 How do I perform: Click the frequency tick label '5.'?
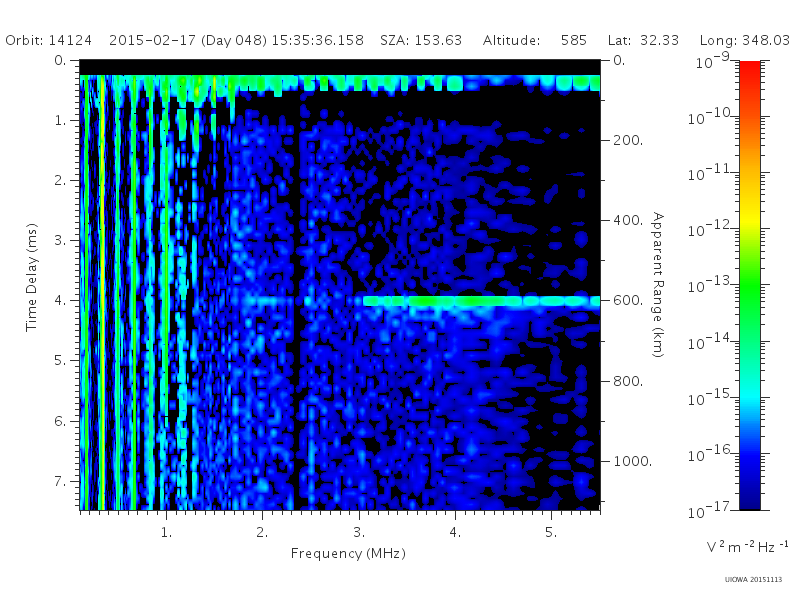point(551,533)
